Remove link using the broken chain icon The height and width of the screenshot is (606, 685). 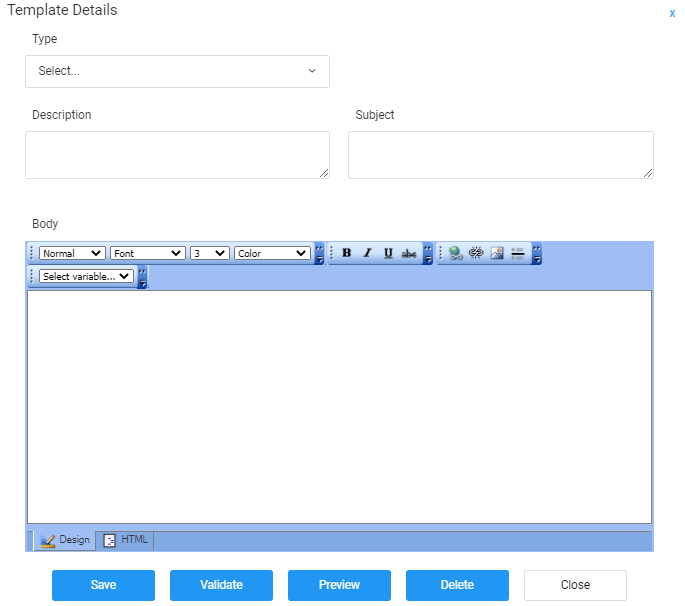pos(476,254)
